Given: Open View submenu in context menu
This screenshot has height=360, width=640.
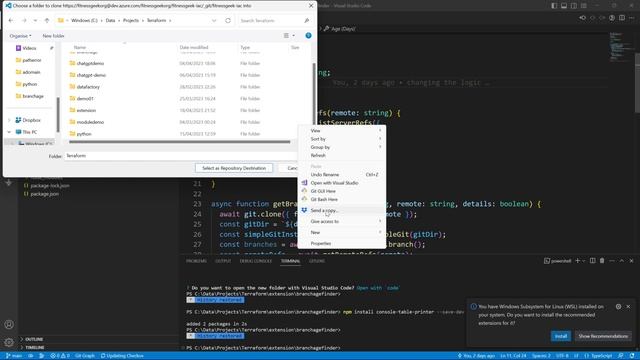Looking at the screenshot, I should [x=342, y=131].
